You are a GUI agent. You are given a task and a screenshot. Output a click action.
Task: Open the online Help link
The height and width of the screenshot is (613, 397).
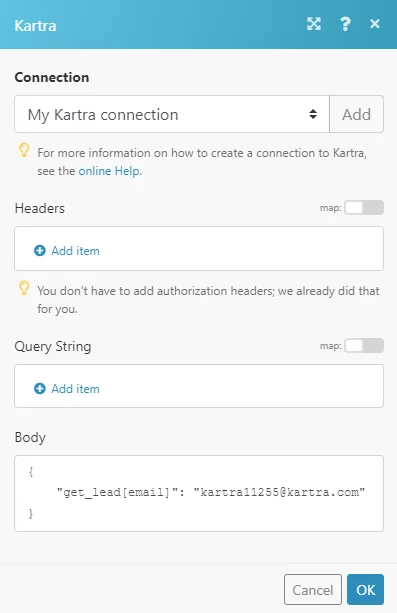tap(109, 171)
